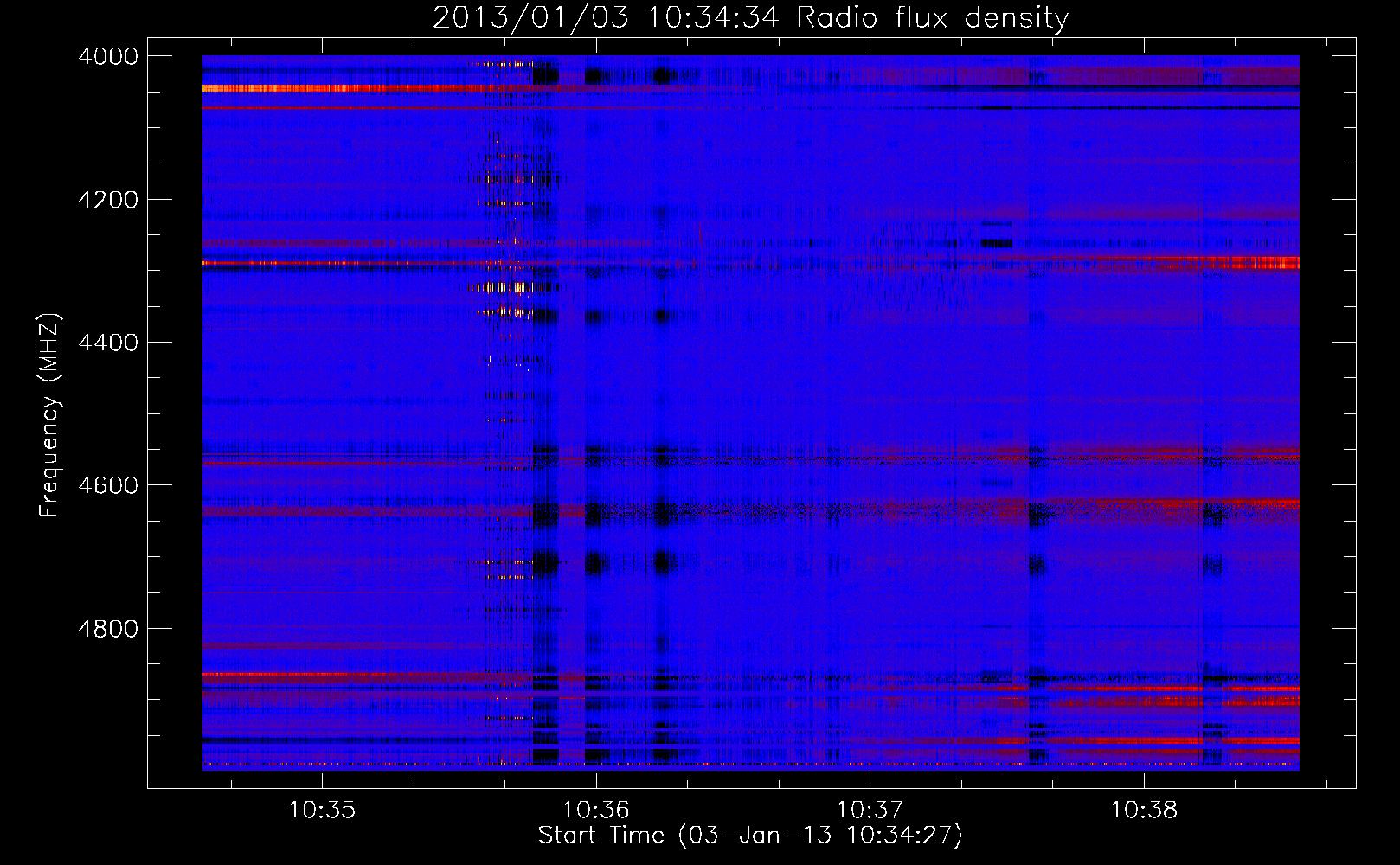
Task: Click the 10:38 time axis label
Action: 1144,811
